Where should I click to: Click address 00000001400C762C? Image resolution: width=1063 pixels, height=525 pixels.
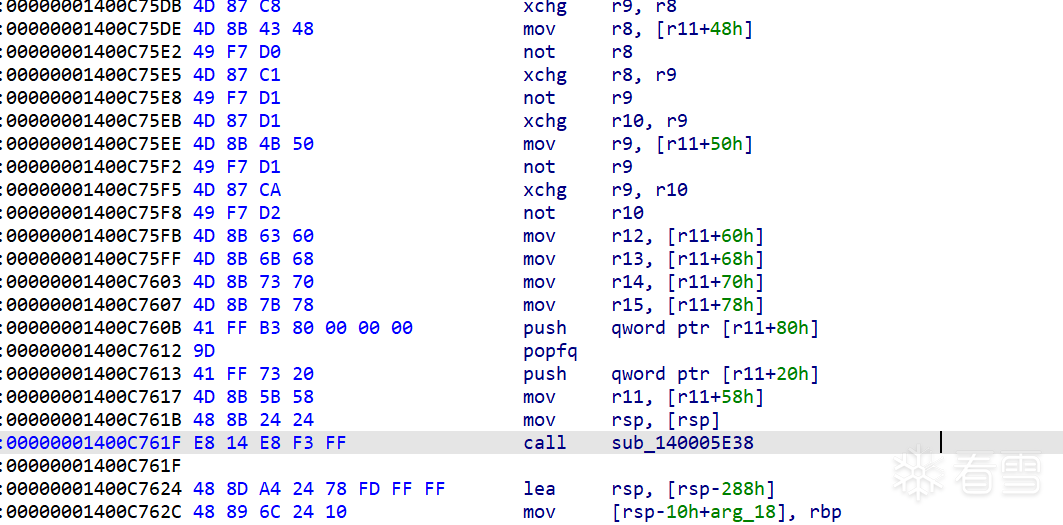[94, 511]
